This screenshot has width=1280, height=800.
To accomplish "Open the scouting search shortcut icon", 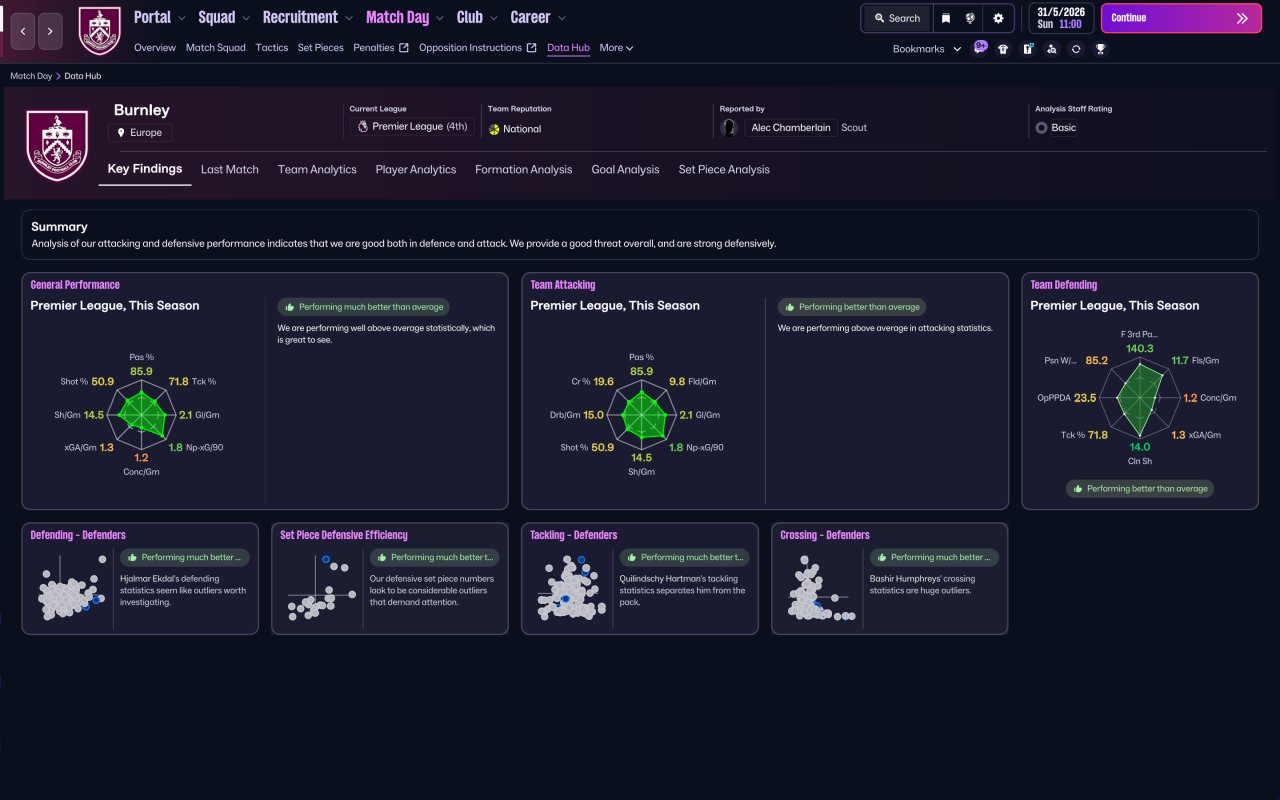I will click(1051, 48).
